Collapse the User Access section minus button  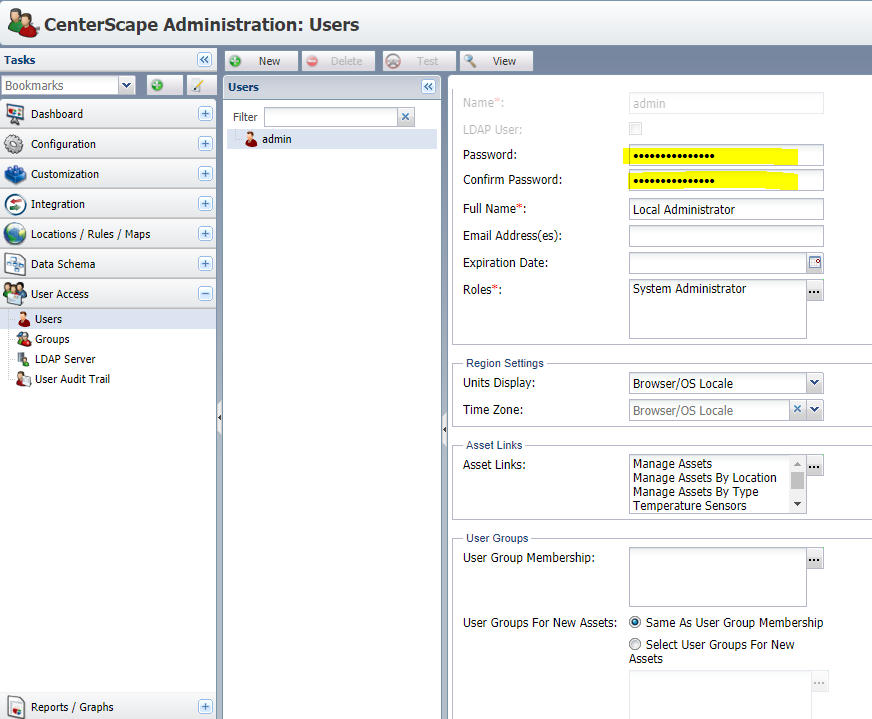(x=205, y=294)
